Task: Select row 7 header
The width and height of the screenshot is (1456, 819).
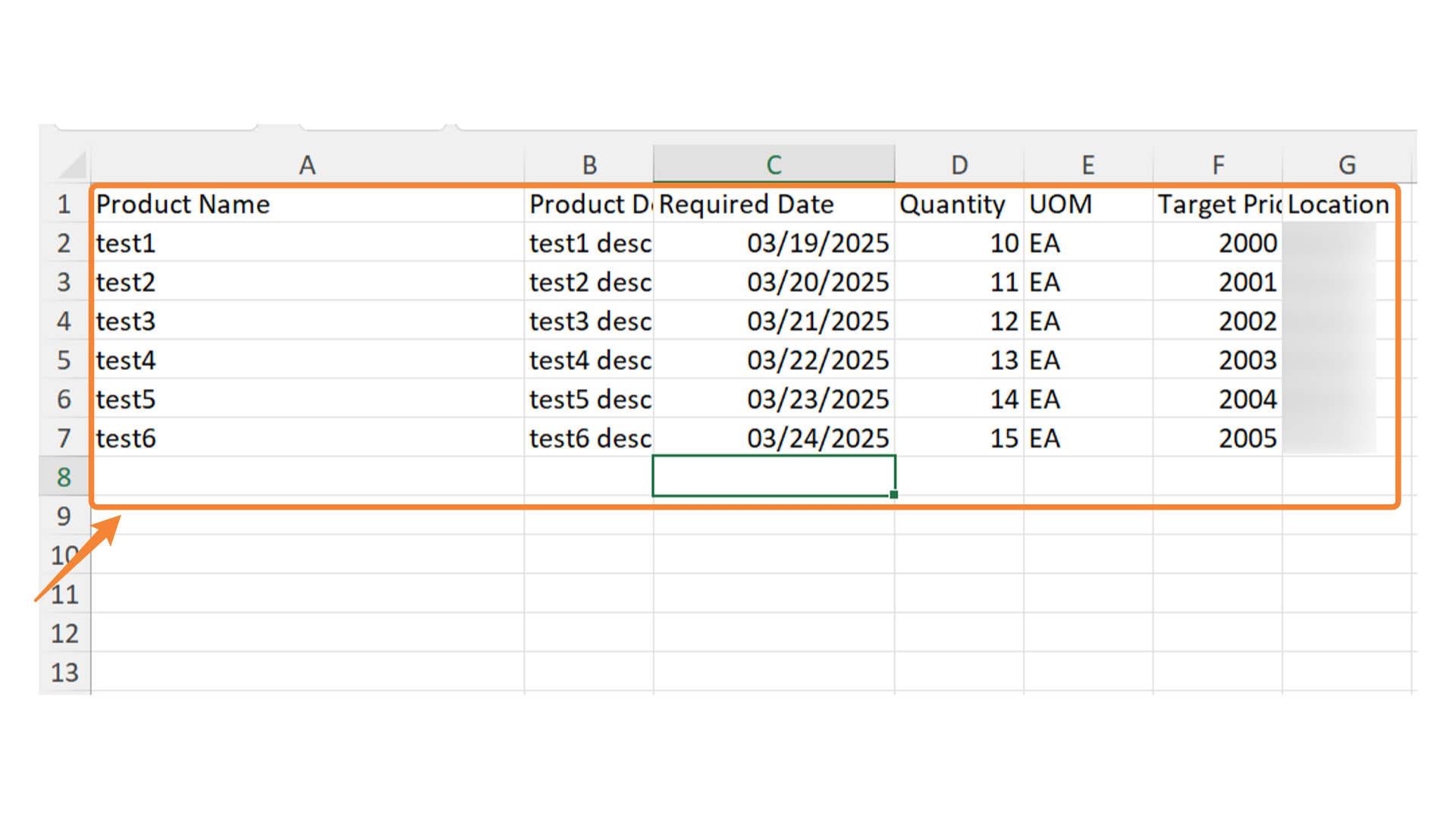Action: (x=64, y=438)
